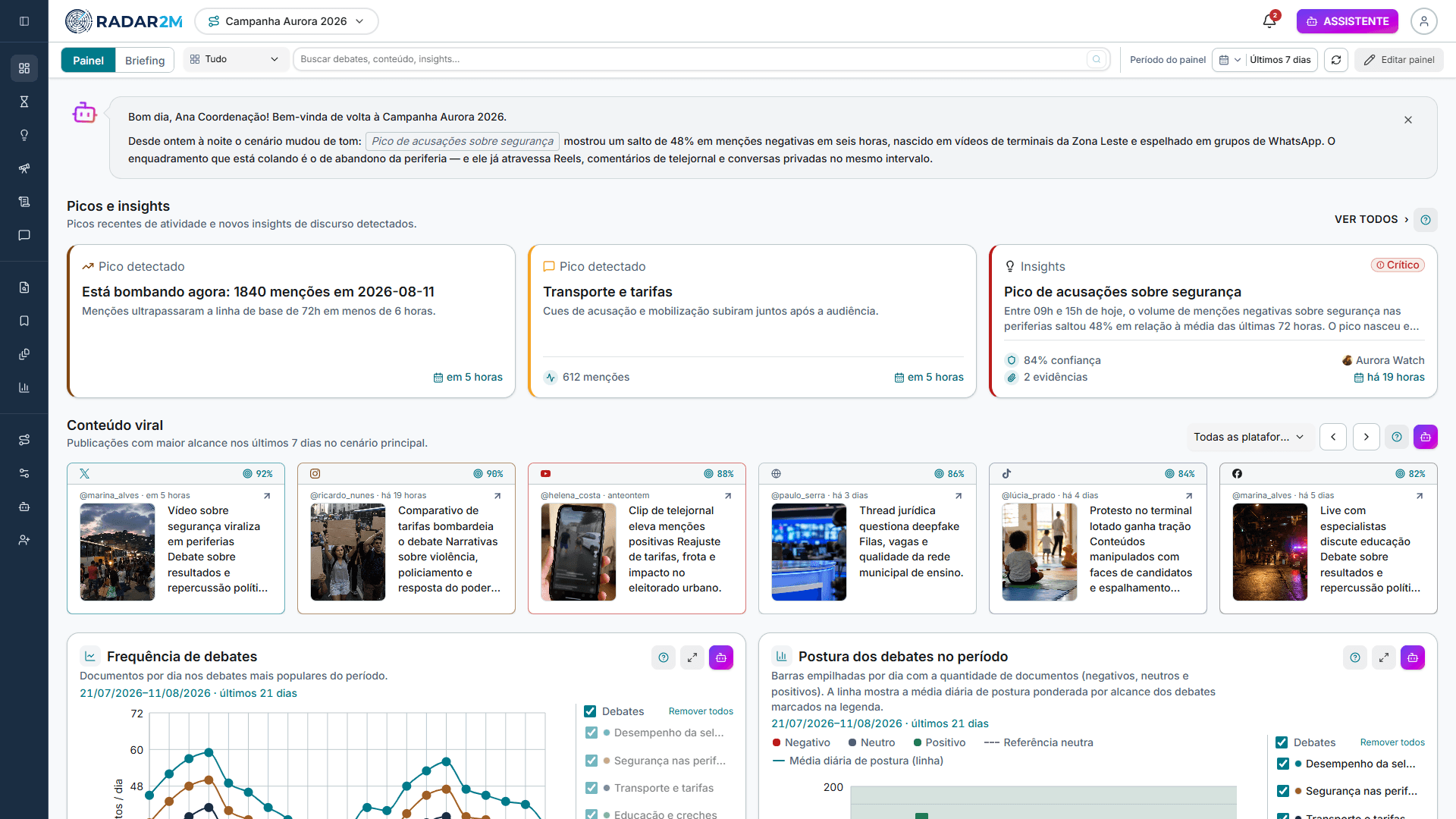Open the dashboard grid icon in sidebar
Viewport: 1456px width, 819px height.
point(24,68)
